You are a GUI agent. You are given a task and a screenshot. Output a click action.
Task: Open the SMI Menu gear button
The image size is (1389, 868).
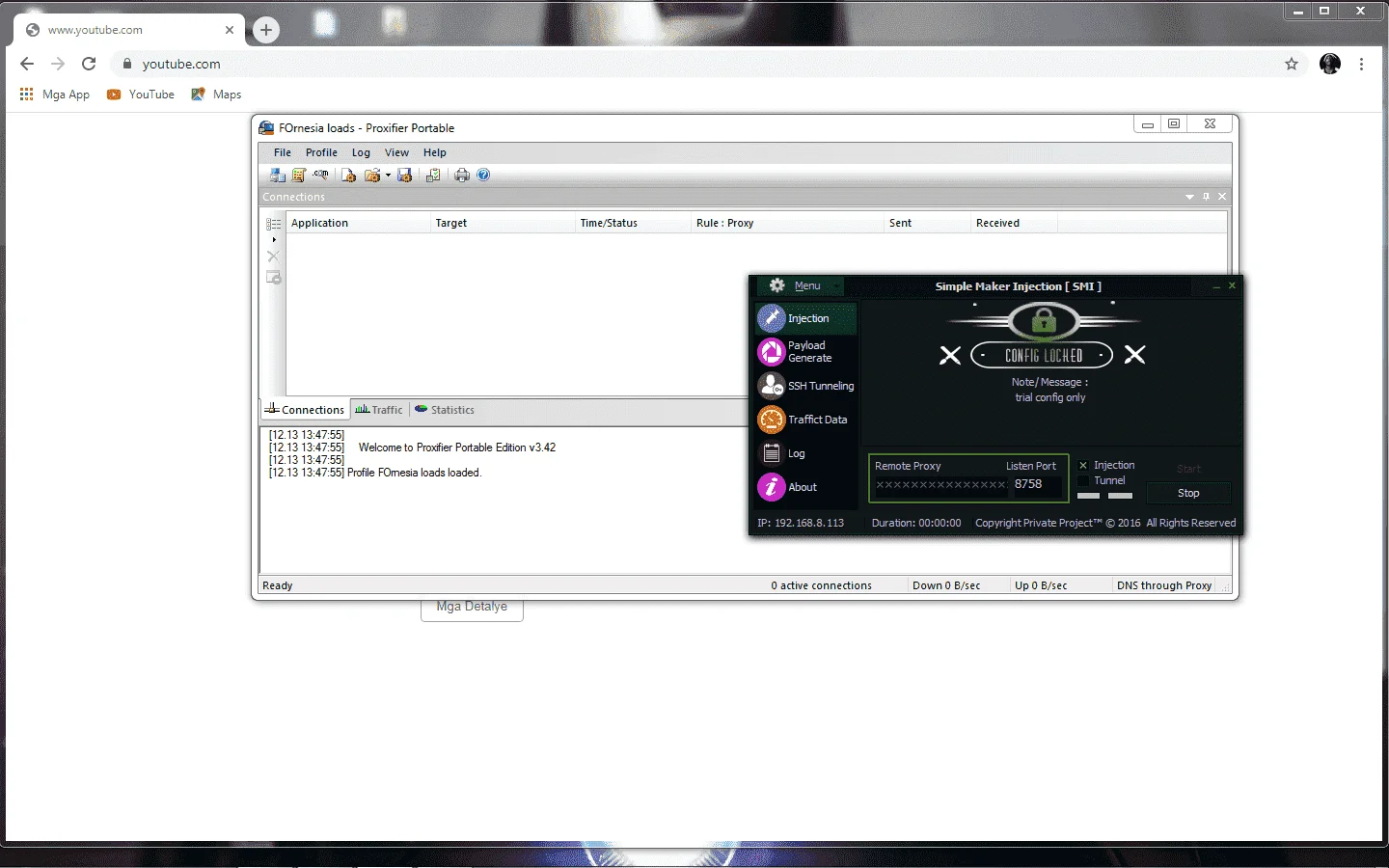800,286
